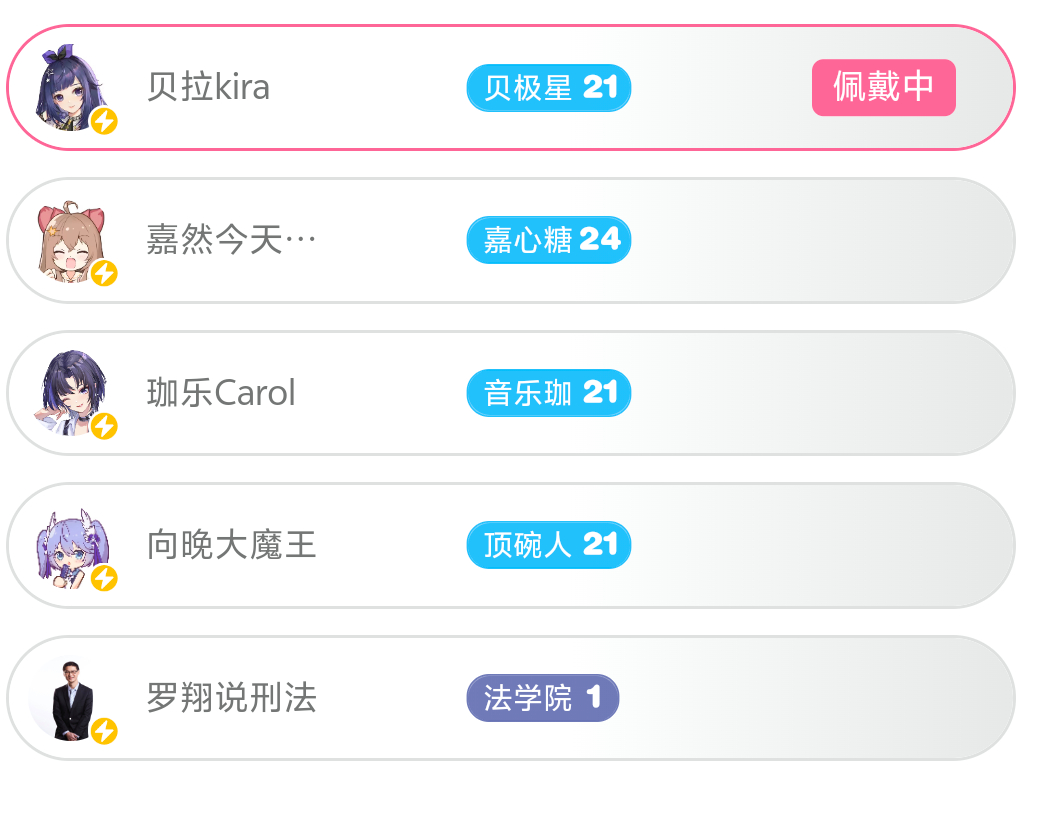Click lightning badge on 珈乐Carol's avatar
This screenshot has height=818, width=1051.
coord(104,426)
